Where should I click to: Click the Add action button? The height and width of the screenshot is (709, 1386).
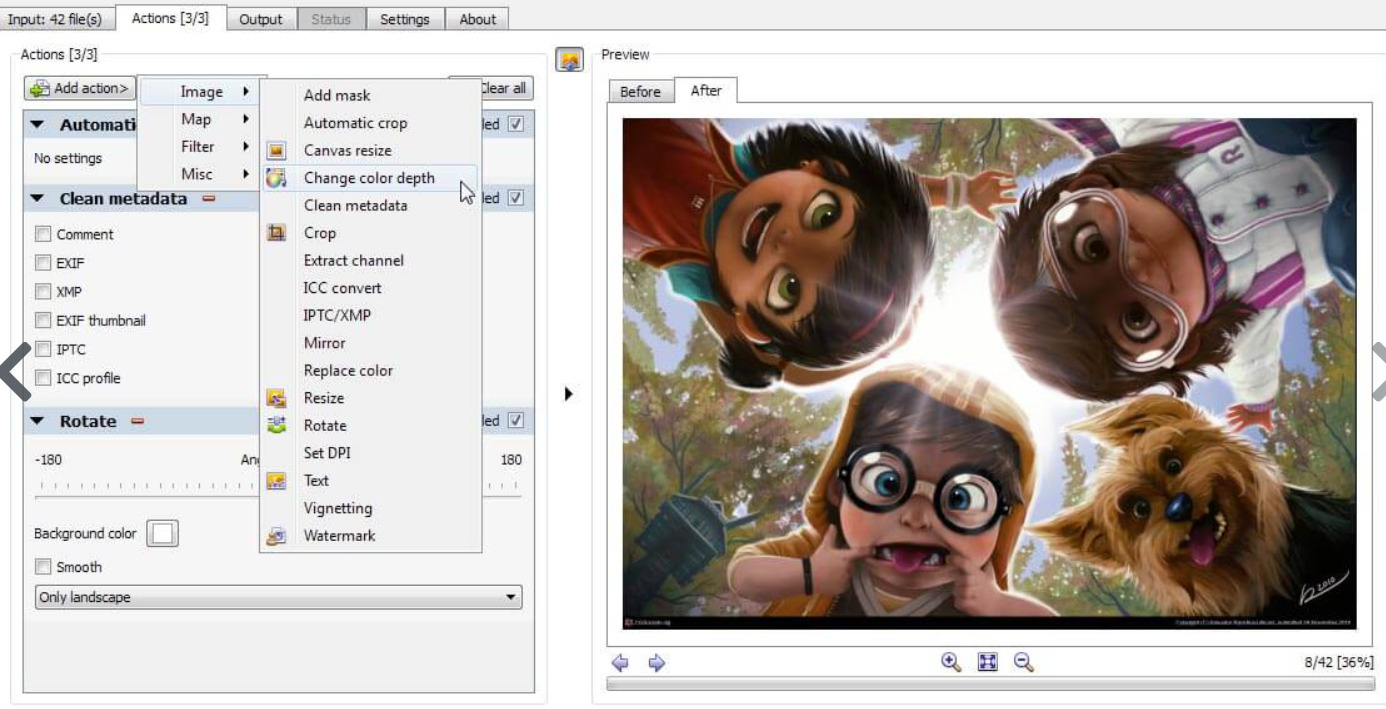(x=80, y=89)
